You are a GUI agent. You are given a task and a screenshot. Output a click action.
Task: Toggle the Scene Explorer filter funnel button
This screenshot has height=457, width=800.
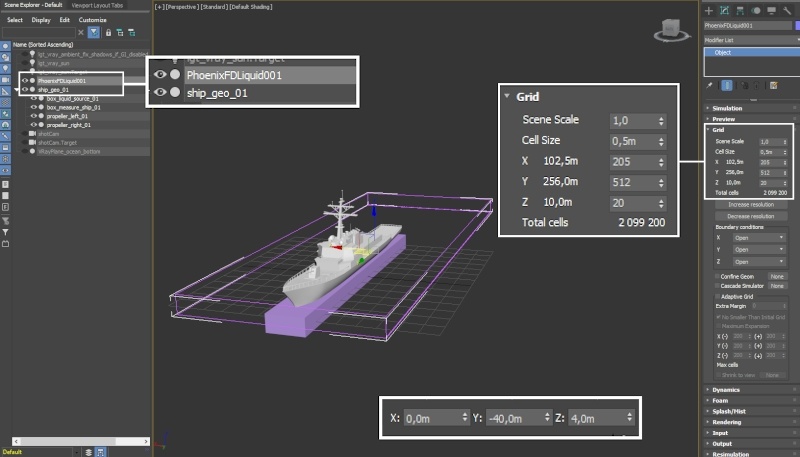click(x=94, y=33)
